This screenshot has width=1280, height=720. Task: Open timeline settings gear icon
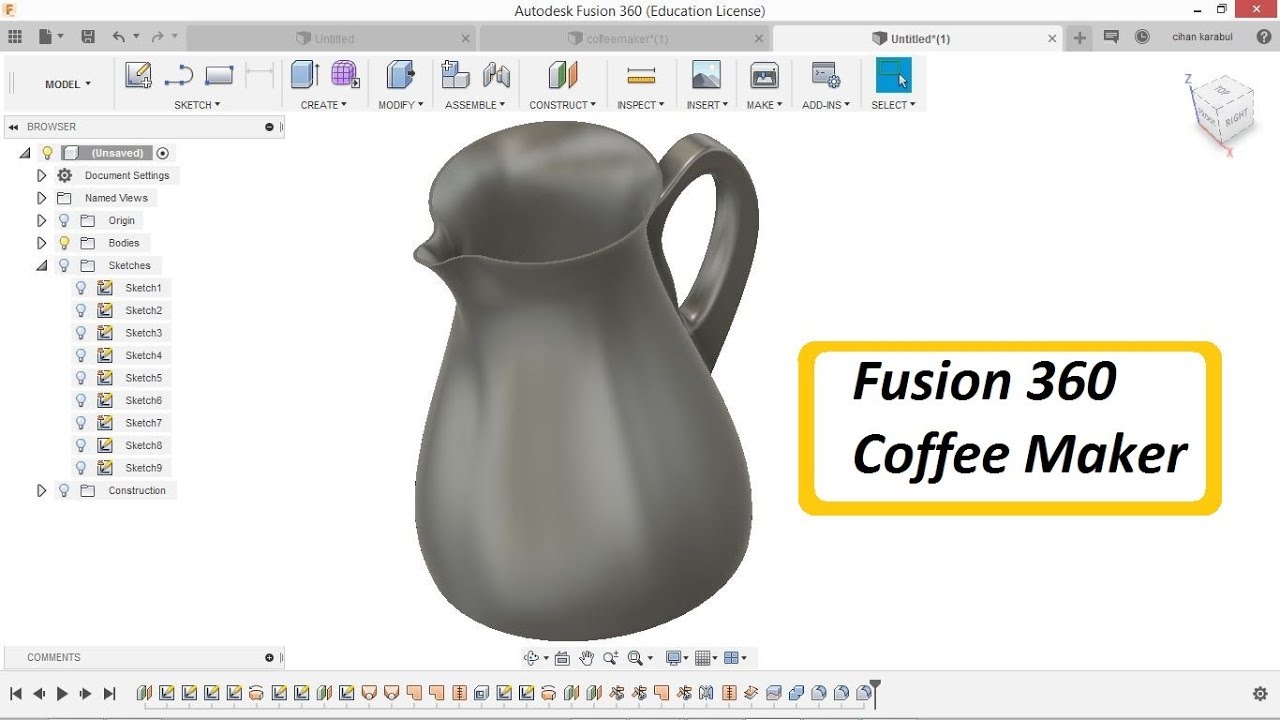1260,693
